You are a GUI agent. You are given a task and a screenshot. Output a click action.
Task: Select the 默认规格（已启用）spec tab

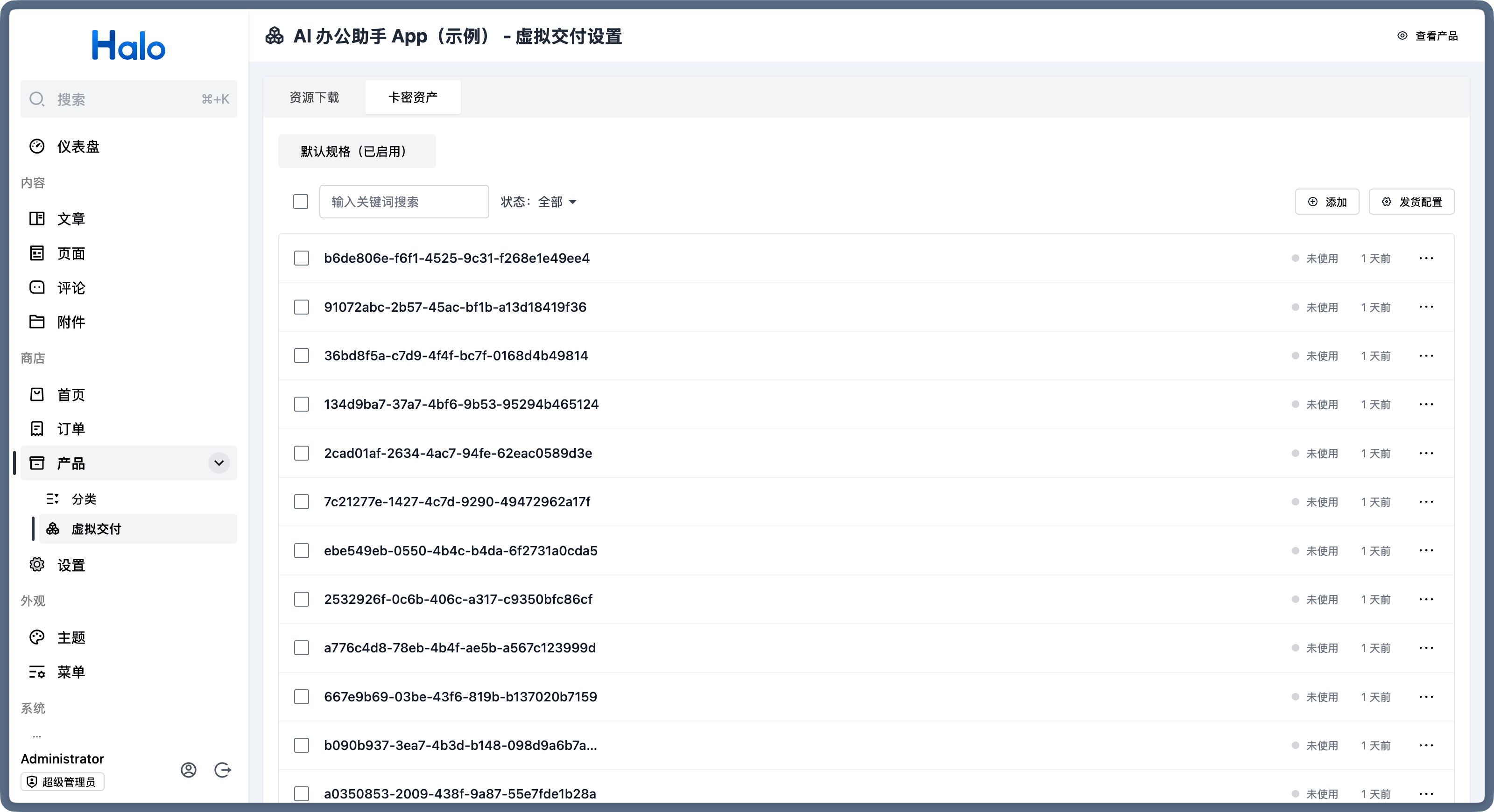point(357,151)
